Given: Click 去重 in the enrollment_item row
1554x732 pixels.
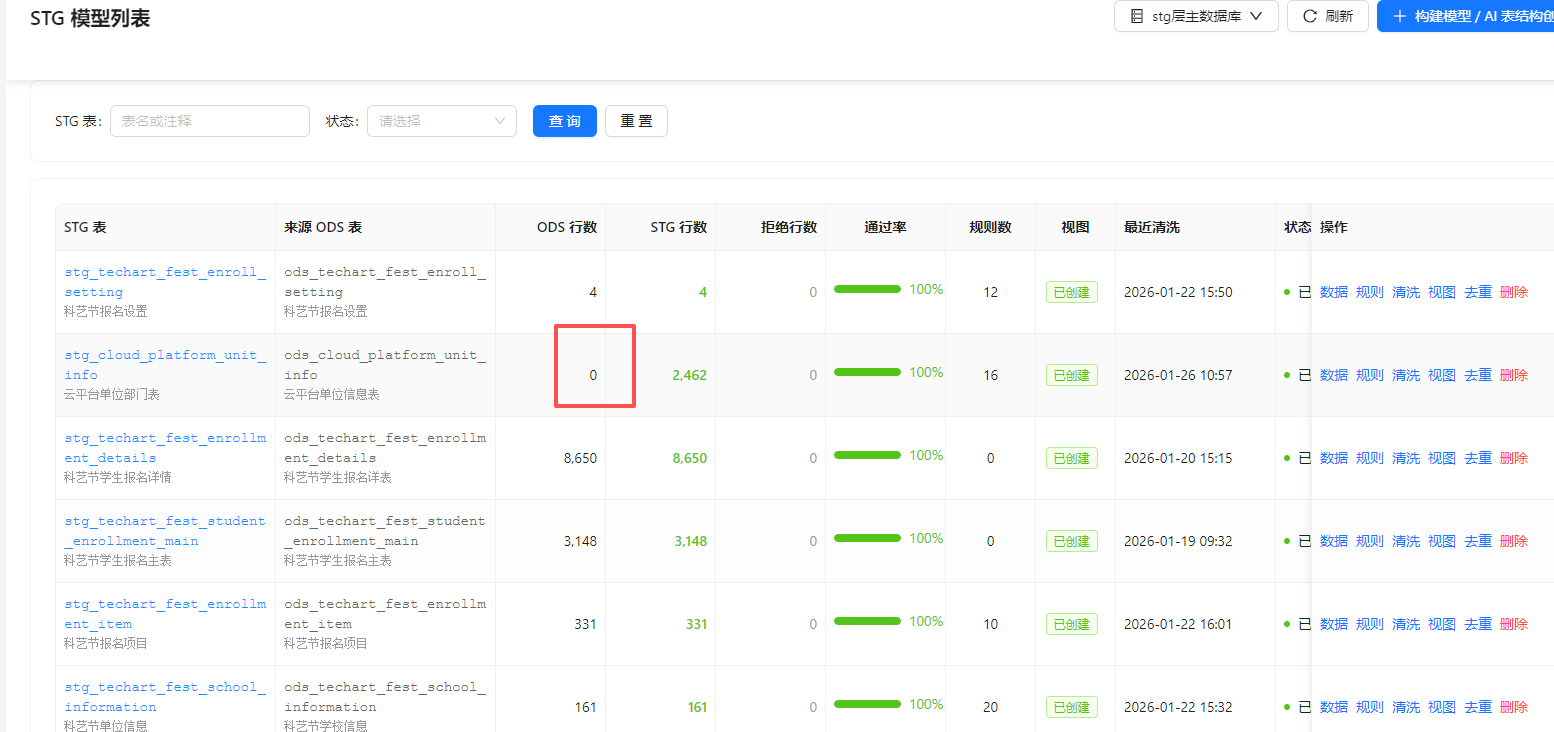Looking at the screenshot, I should click(x=1477, y=624).
